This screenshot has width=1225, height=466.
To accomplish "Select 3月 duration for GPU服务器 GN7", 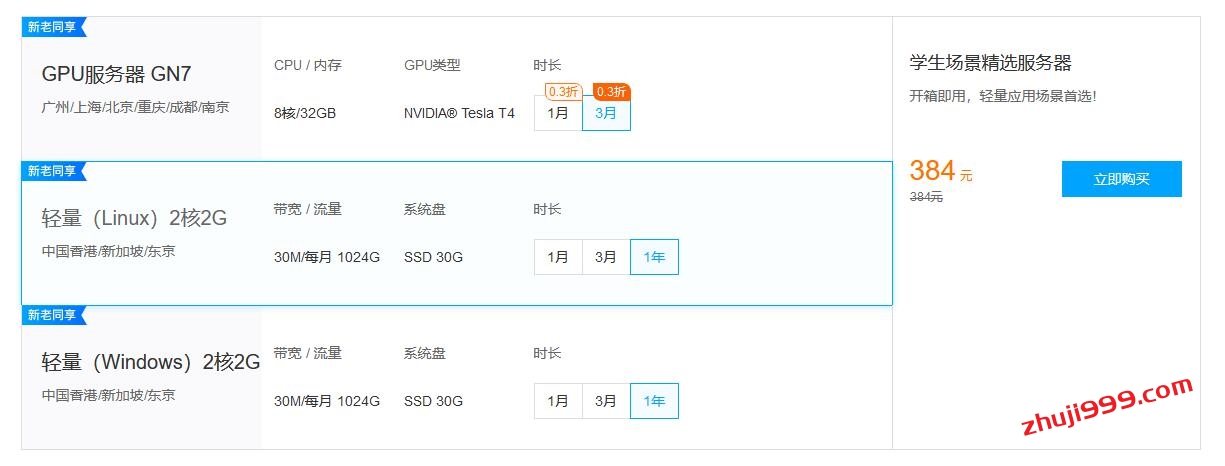I will (606, 114).
